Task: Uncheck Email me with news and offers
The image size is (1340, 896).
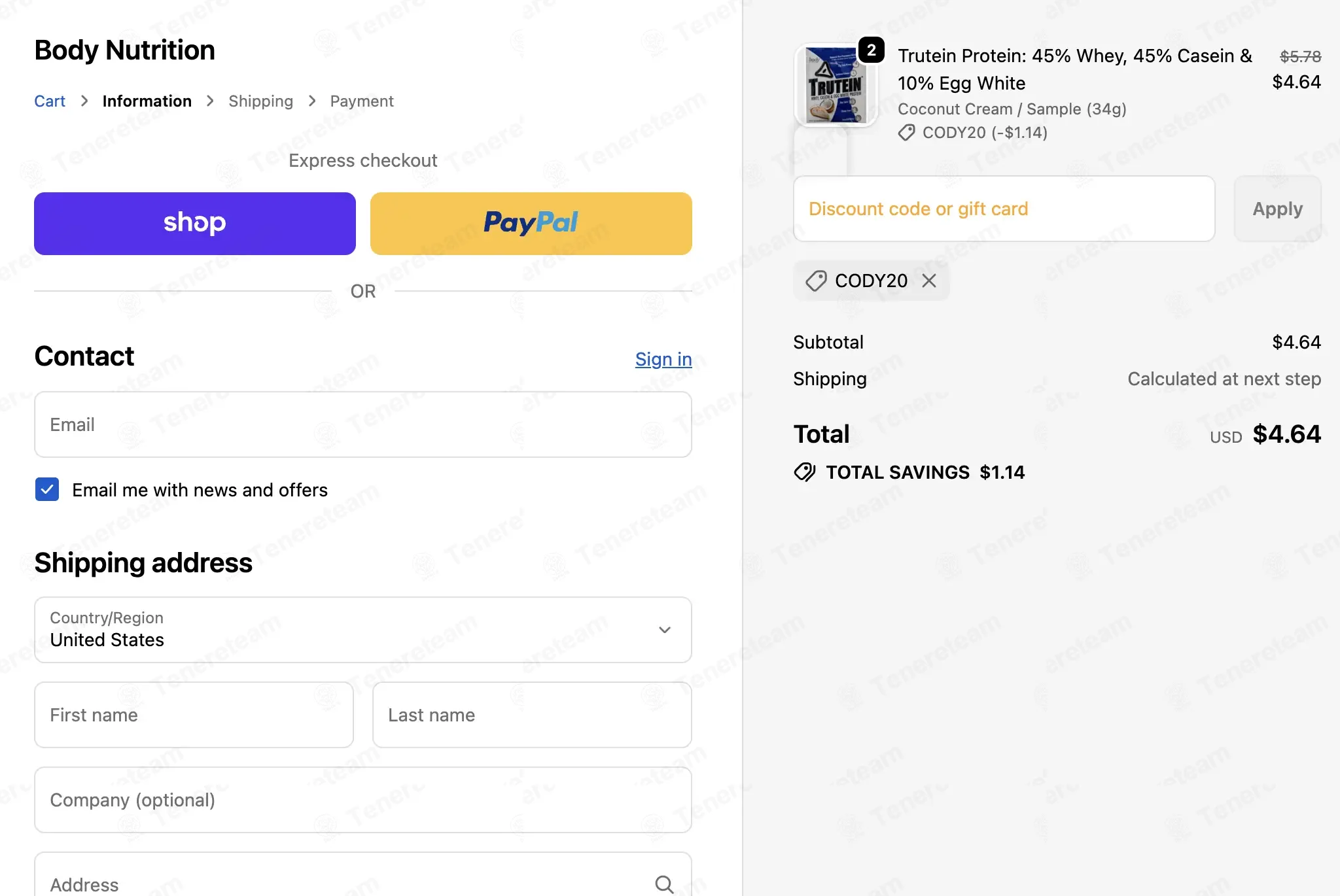Action: pos(47,489)
